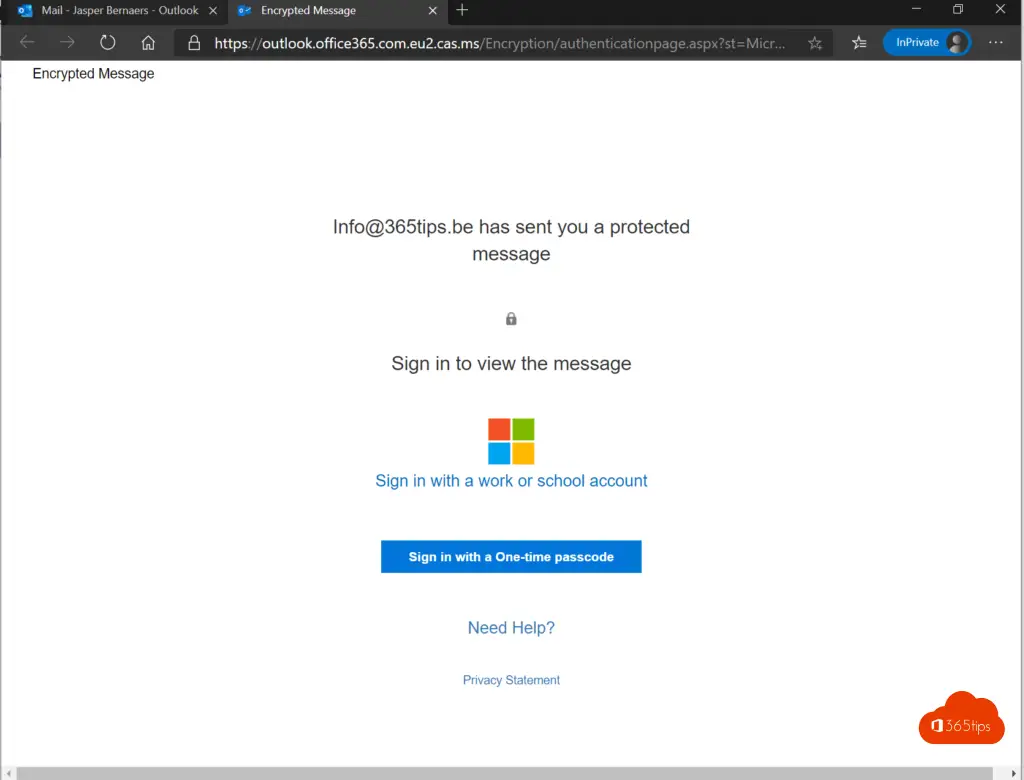1024x780 pixels.
Task: Click the horizontal scrollbar track
Action: 504,773
